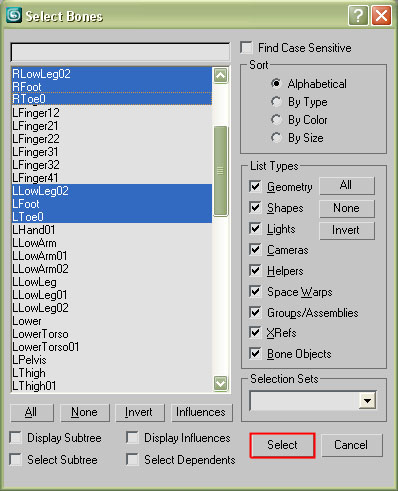This screenshot has width=398, height=491.
Task: Select RFoot in the list
Action: point(112,86)
